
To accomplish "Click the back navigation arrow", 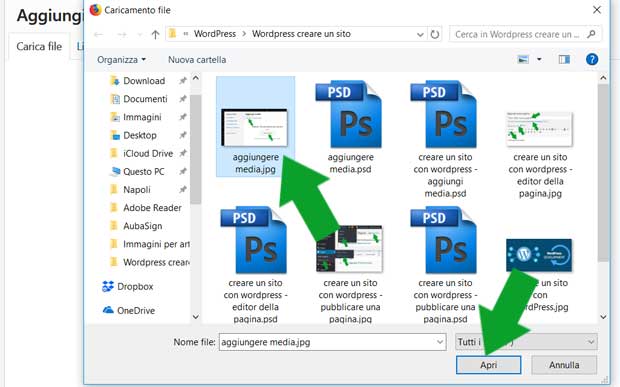I will click(98, 34).
